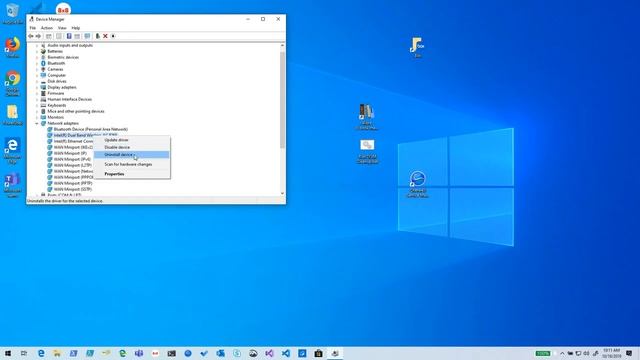
Task: Expand the Batteries category
Action: coord(37,51)
